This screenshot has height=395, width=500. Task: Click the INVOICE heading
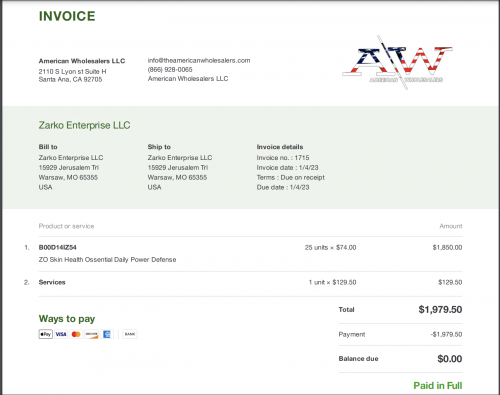tap(67, 16)
